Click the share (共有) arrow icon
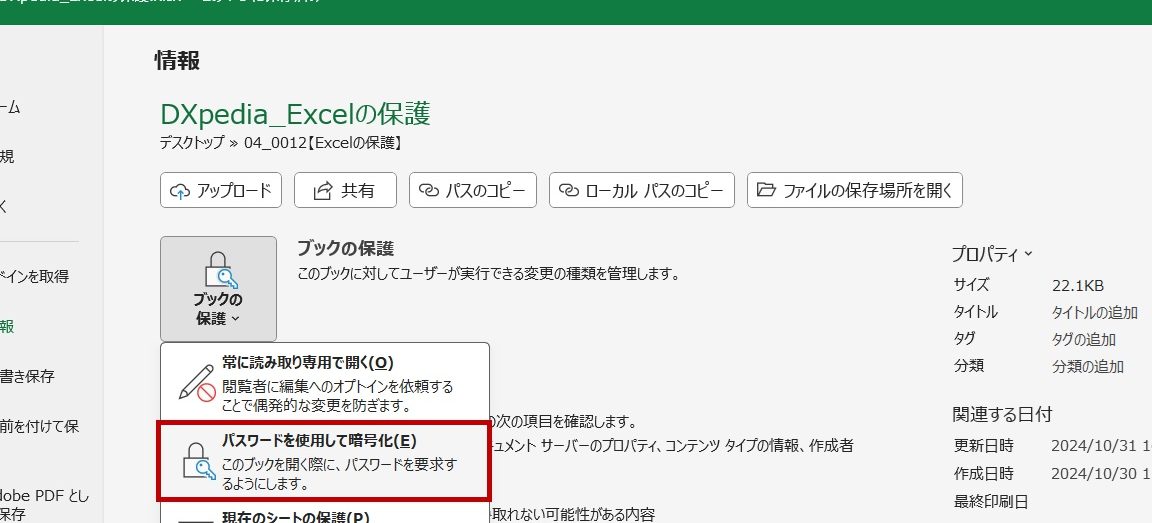 pyautogui.click(x=323, y=191)
